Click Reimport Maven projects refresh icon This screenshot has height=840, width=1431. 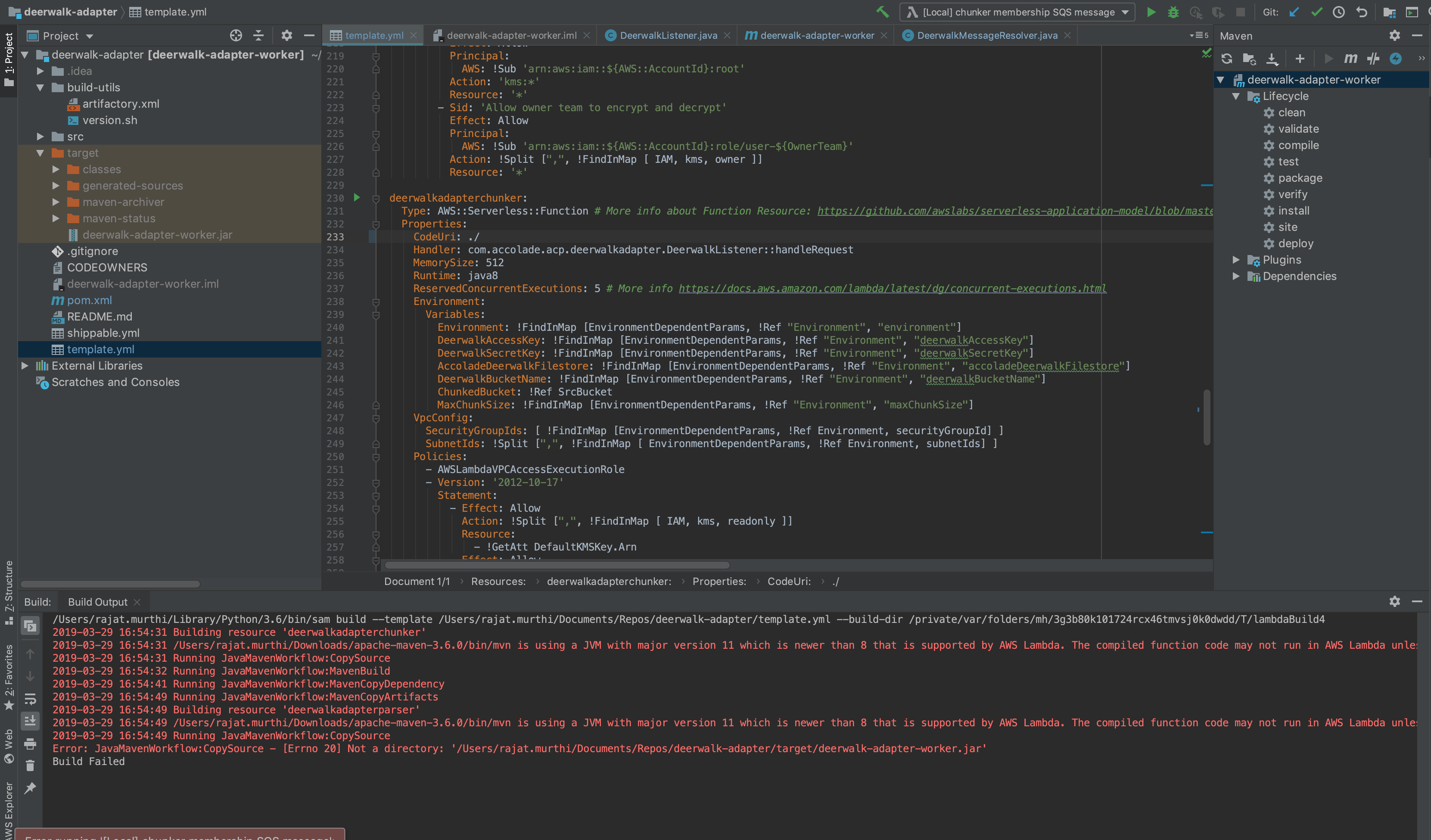click(x=1226, y=59)
